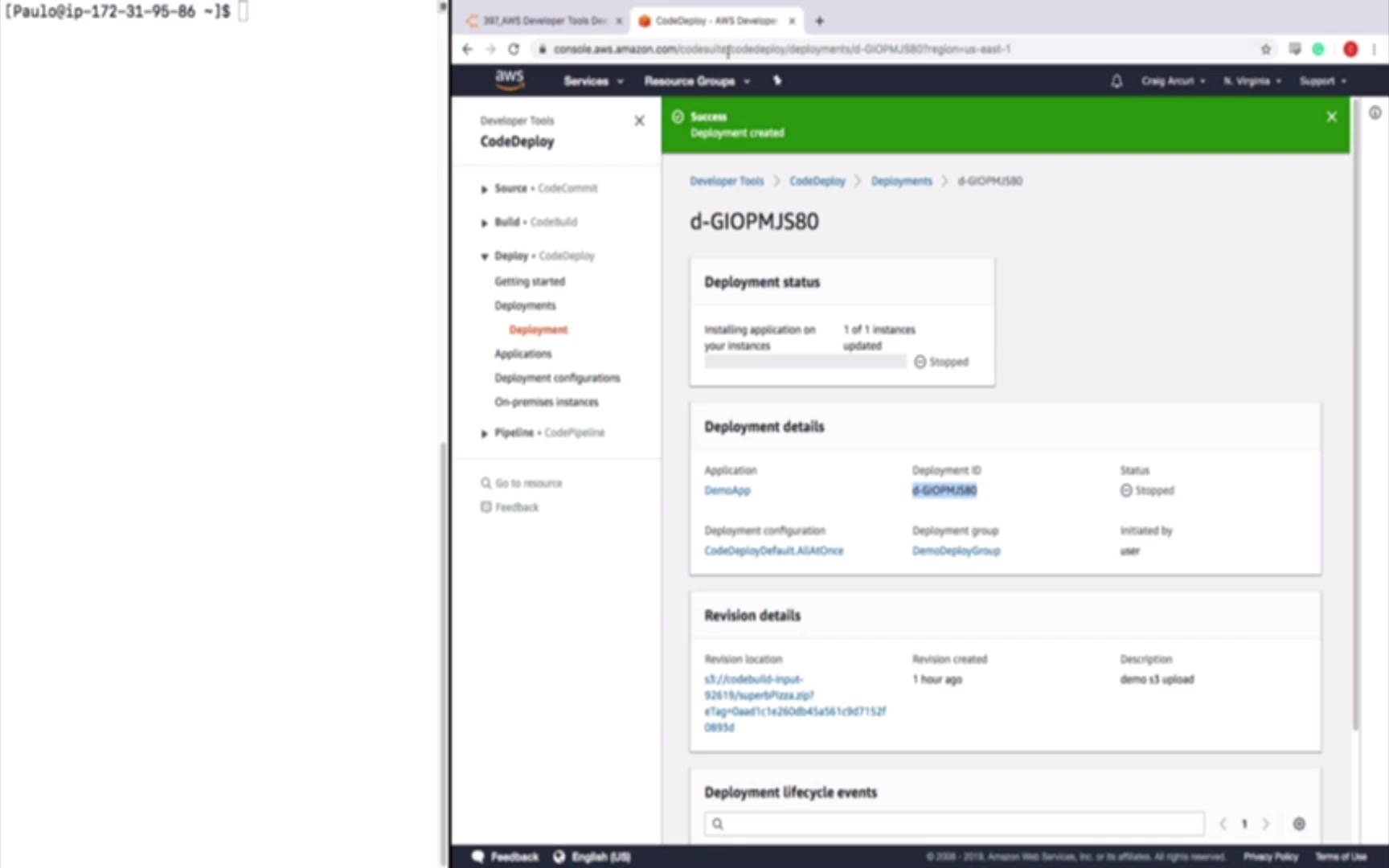Open the N. Virginia region selector
Viewport: 1389px width, 868px height.
pos(1252,81)
